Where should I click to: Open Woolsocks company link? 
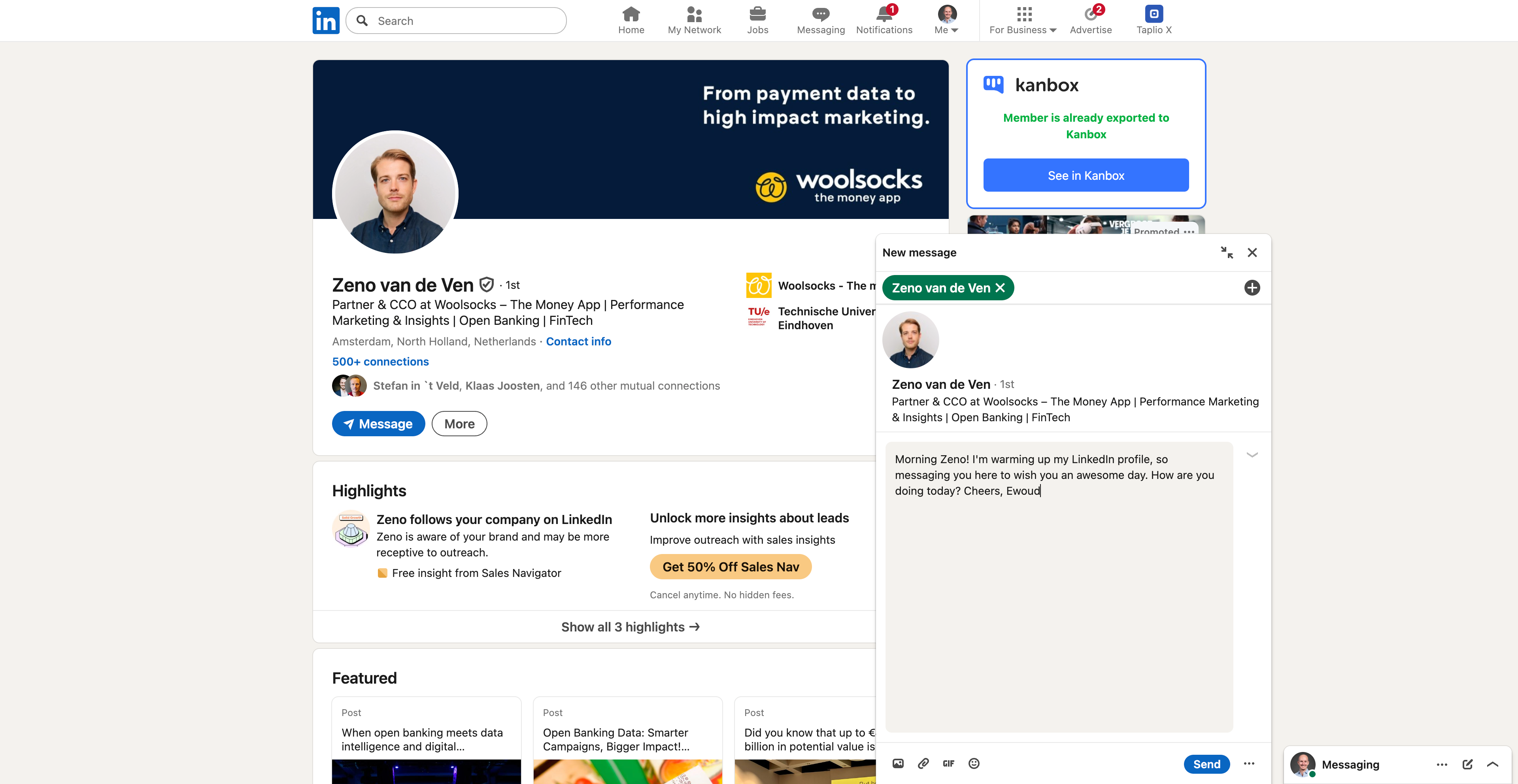pos(827,286)
